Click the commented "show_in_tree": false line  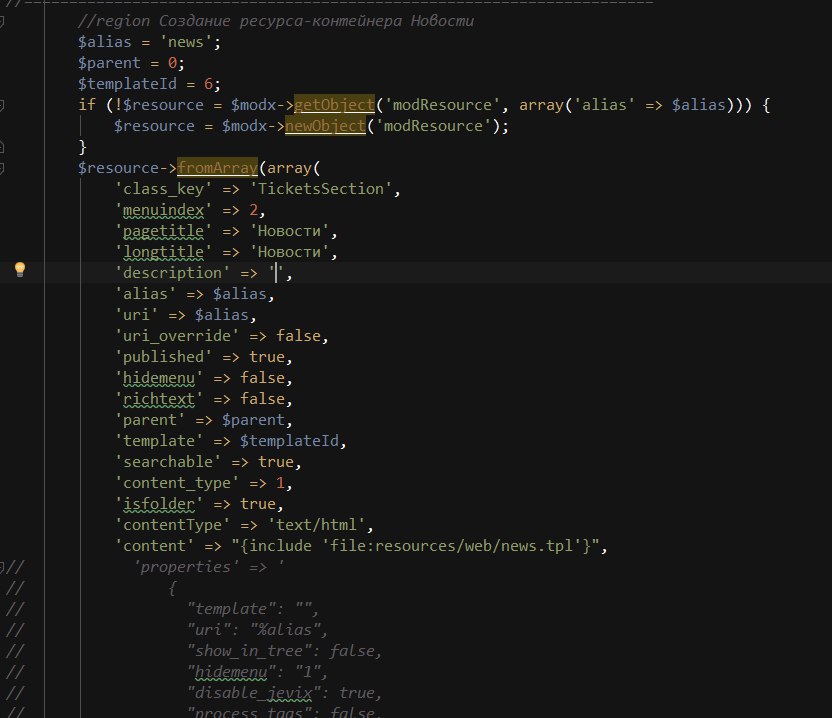pyautogui.click(x=284, y=651)
